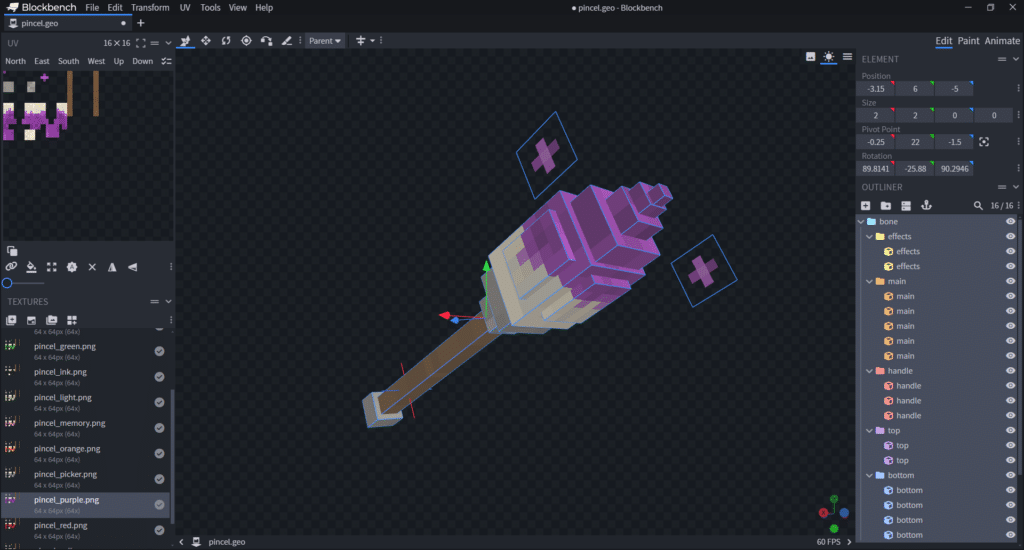Toggle visibility of the main folder
The width and height of the screenshot is (1024, 550).
(1010, 282)
